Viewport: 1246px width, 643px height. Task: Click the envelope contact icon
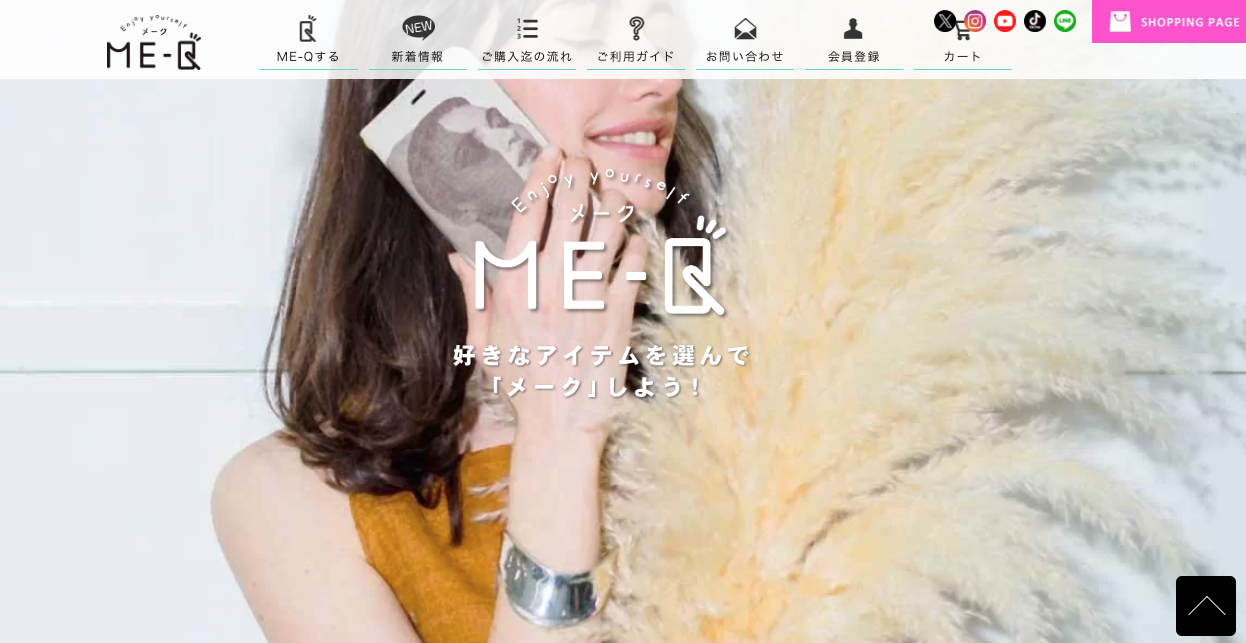[745, 29]
